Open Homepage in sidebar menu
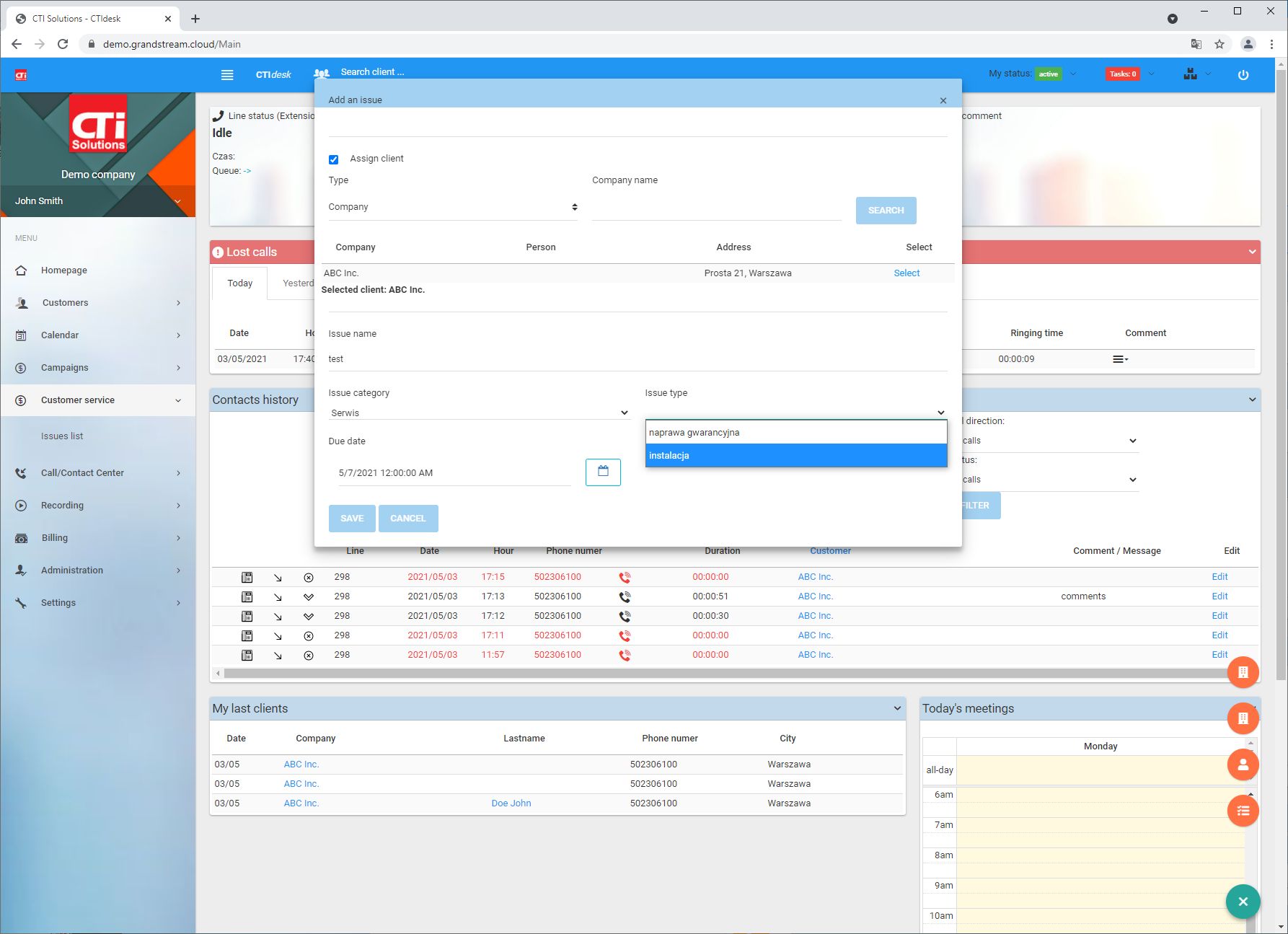 63,270
